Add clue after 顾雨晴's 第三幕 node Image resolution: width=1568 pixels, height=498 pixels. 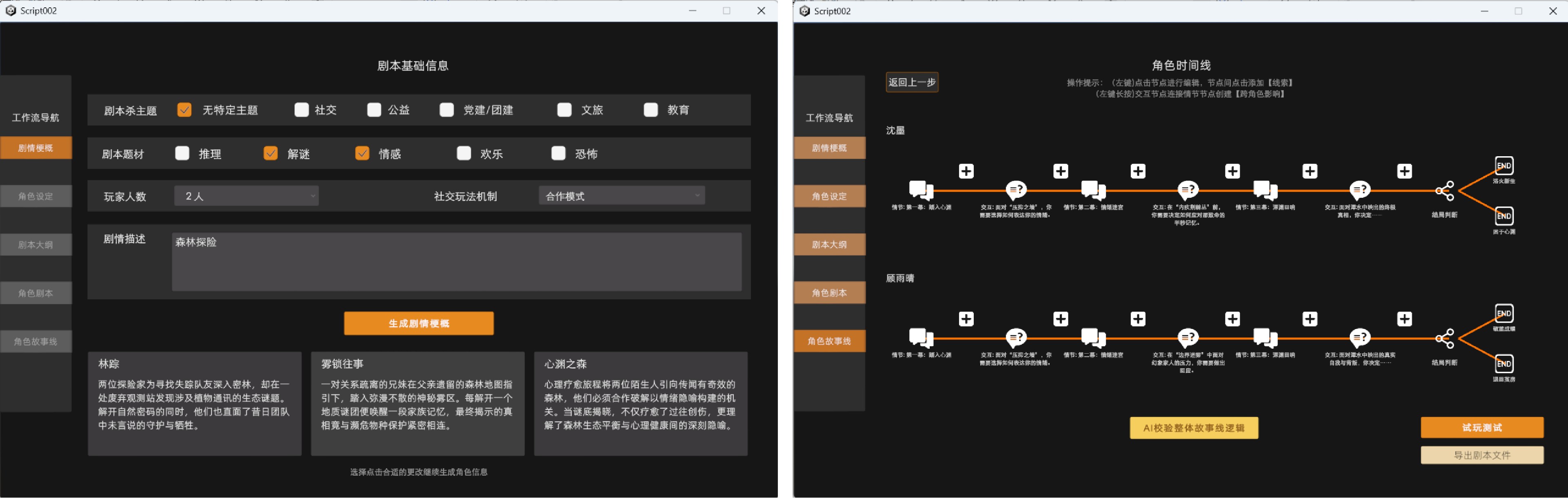pos(1310,319)
